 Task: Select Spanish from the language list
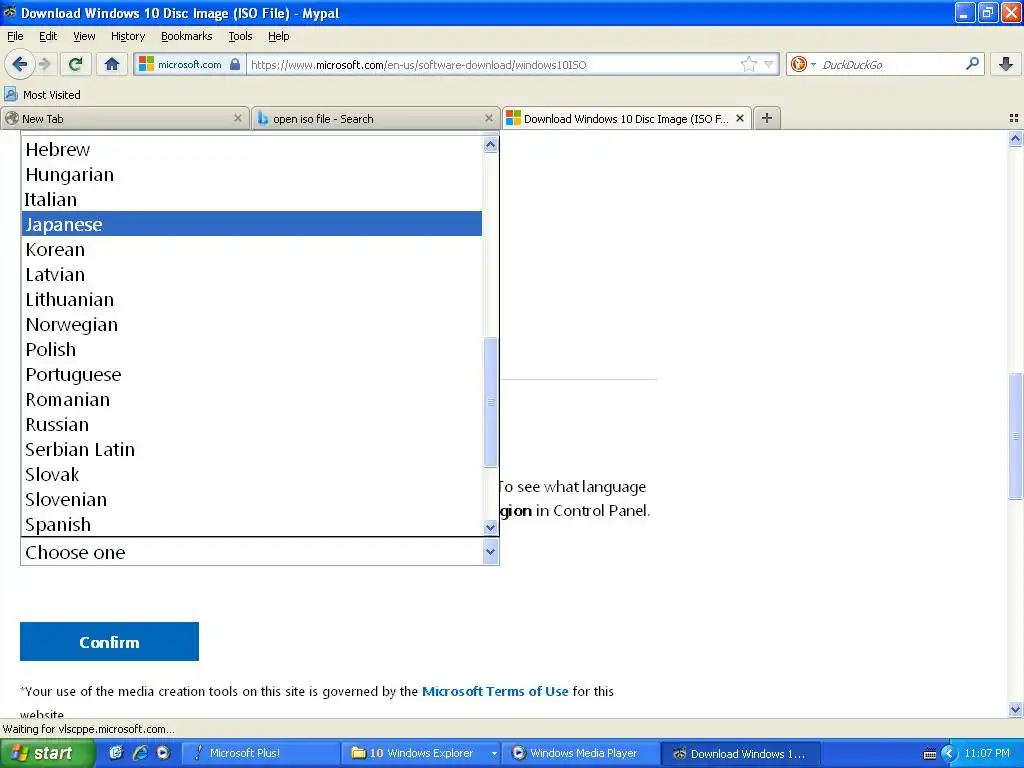(x=252, y=524)
